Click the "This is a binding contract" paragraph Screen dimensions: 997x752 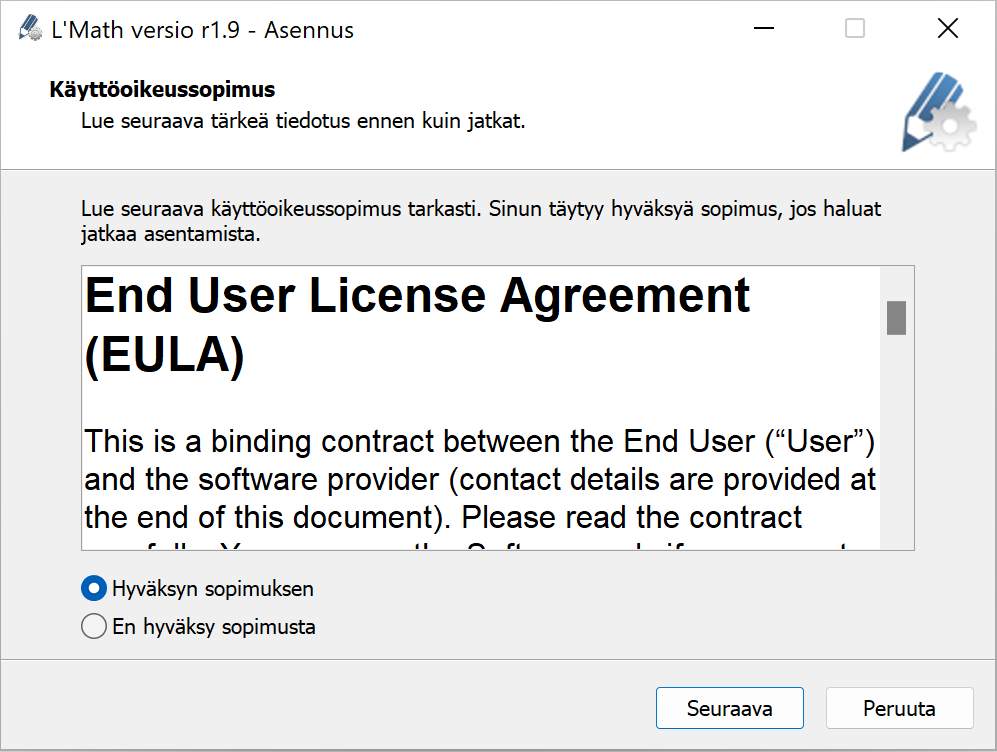[480, 487]
